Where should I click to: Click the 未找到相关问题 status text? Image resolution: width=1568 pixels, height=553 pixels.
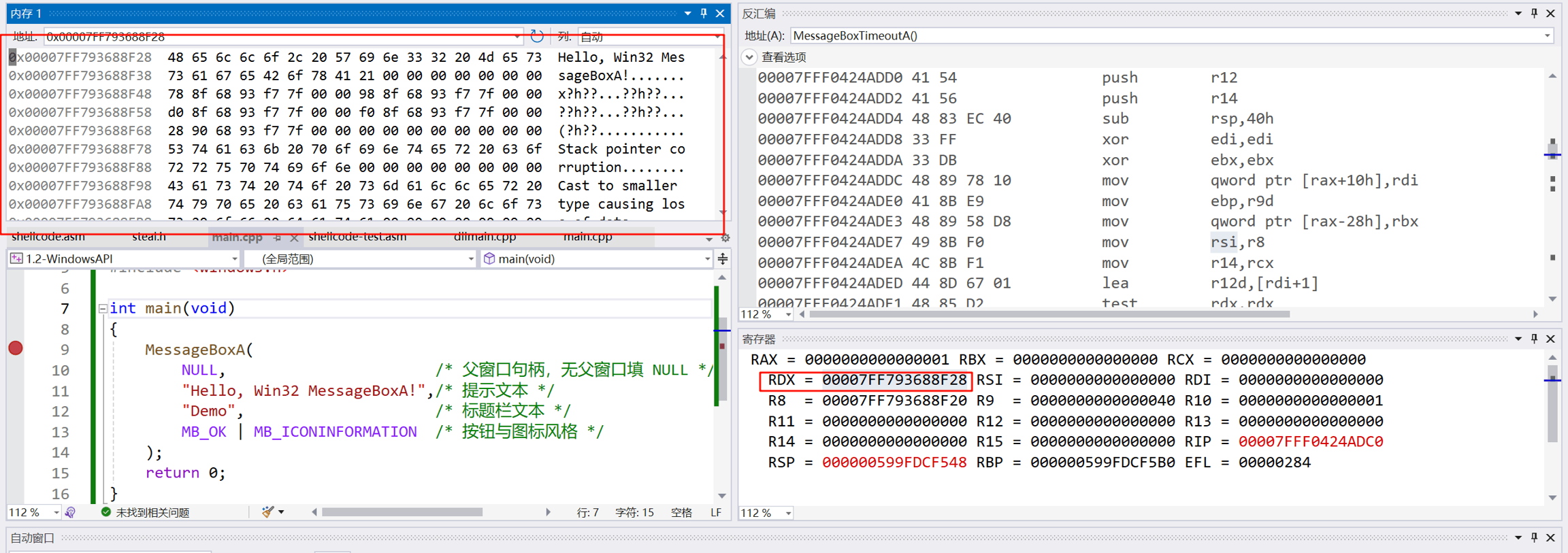(152, 512)
